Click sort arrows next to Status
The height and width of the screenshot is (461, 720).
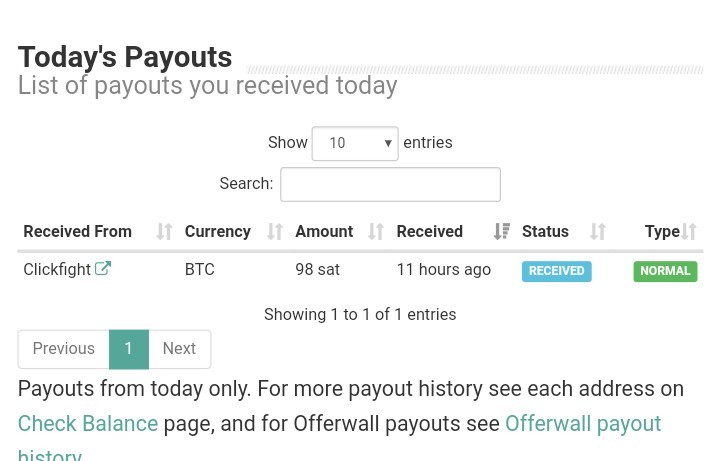tap(598, 231)
